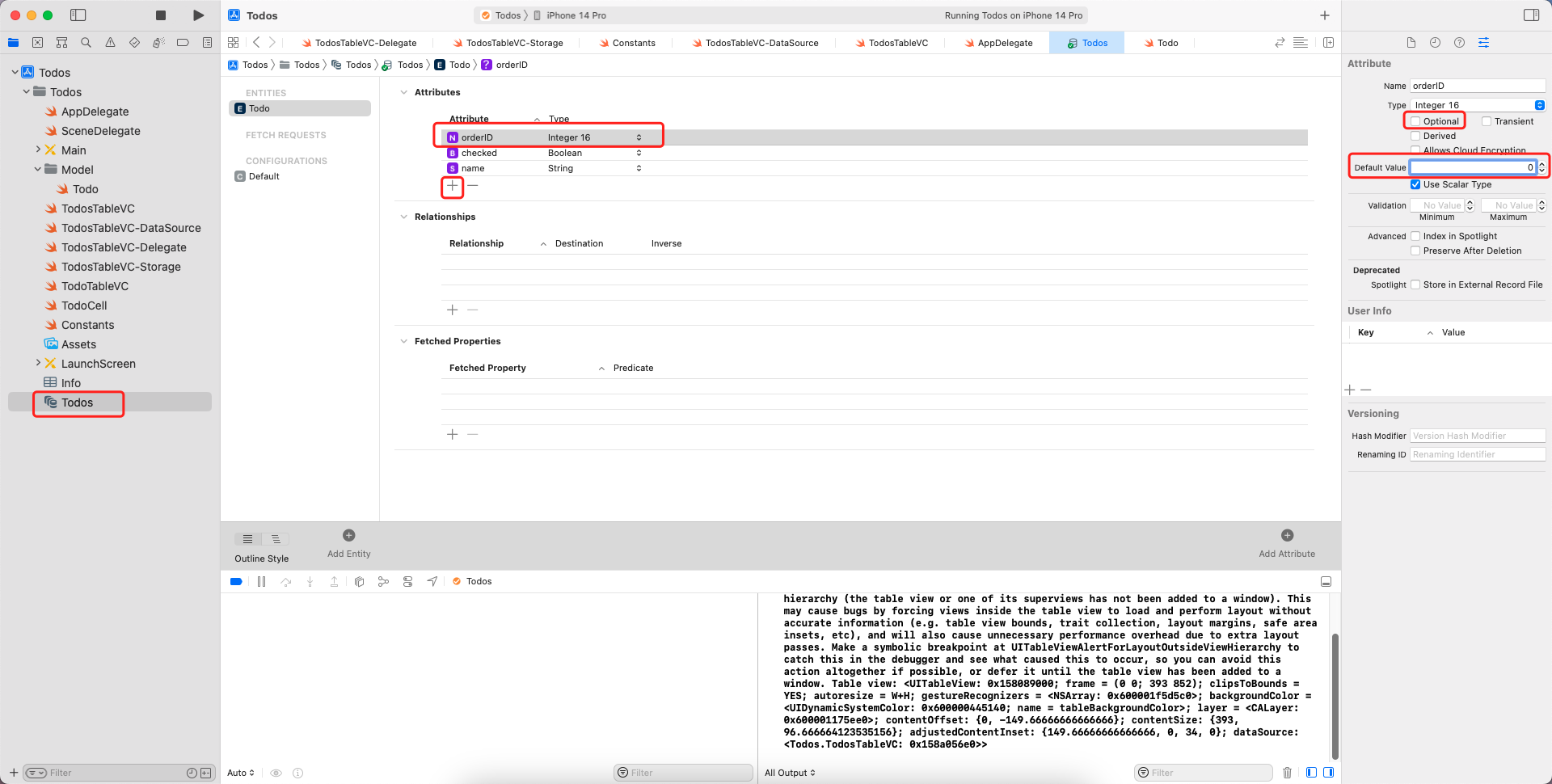This screenshot has width=1552, height=784.
Task: Add a new attribute with plus
Action: [x=453, y=186]
